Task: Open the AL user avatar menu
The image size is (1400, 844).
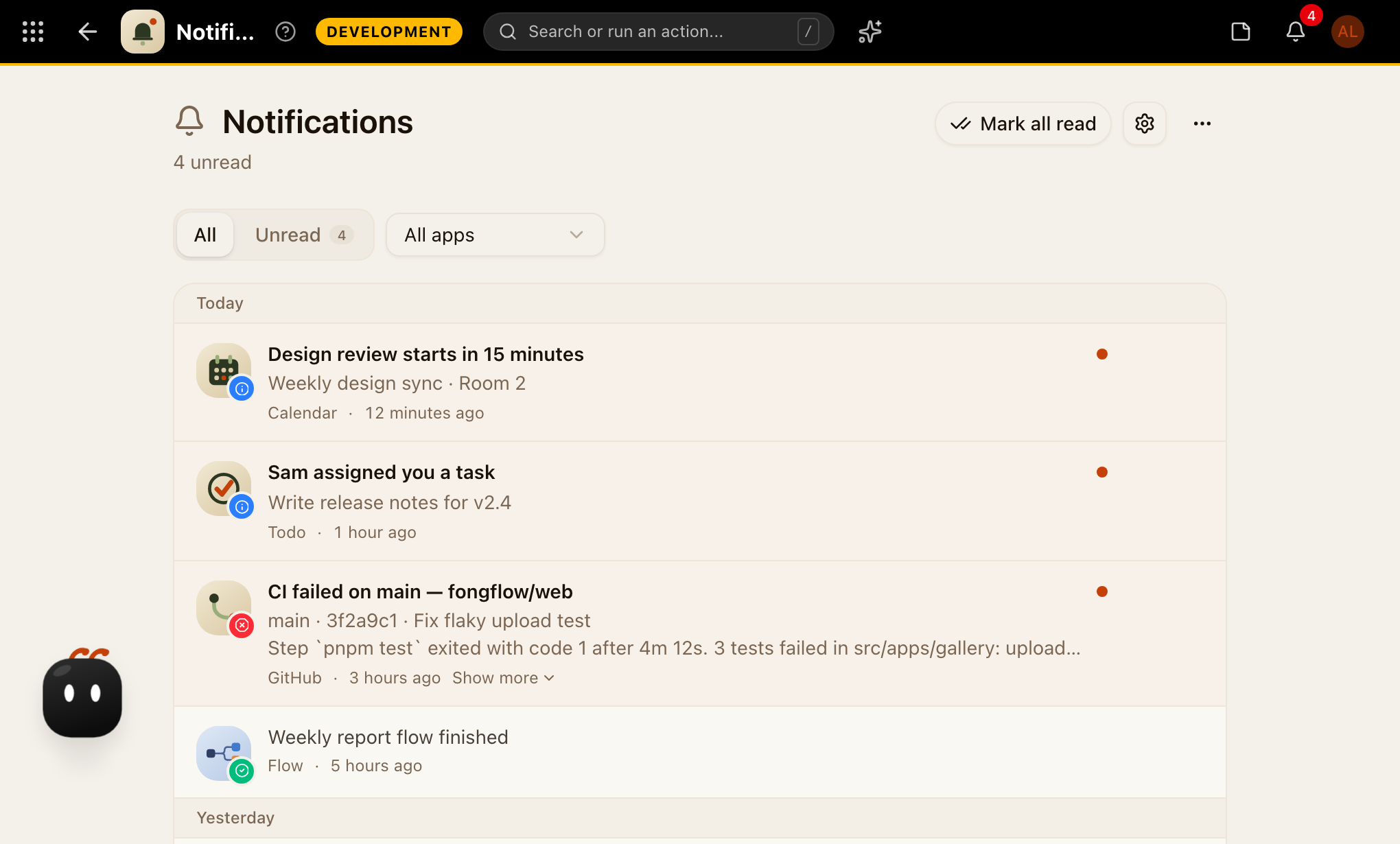Action: tap(1348, 32)
